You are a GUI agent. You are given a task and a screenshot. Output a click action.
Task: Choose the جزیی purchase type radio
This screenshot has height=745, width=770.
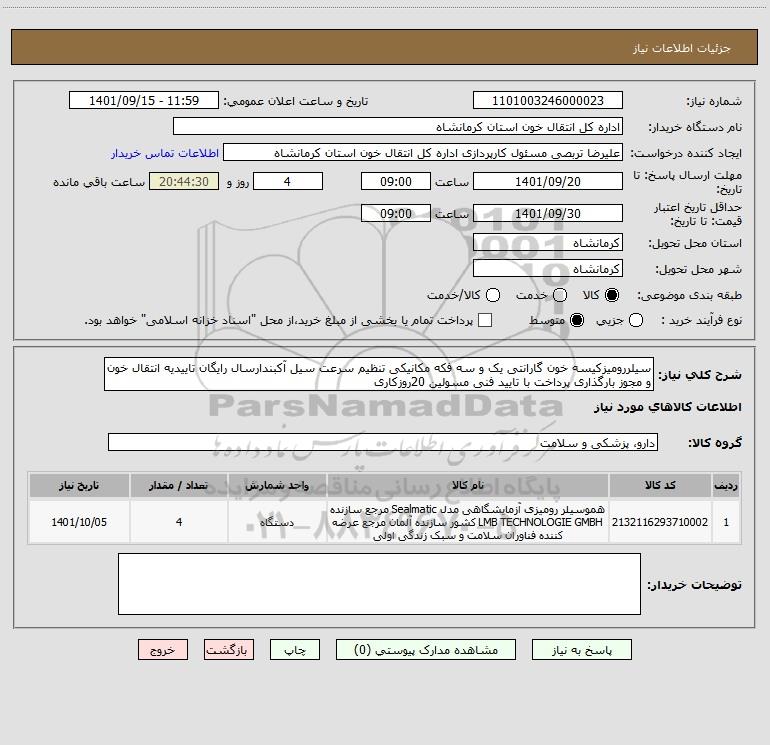(636, 320)
